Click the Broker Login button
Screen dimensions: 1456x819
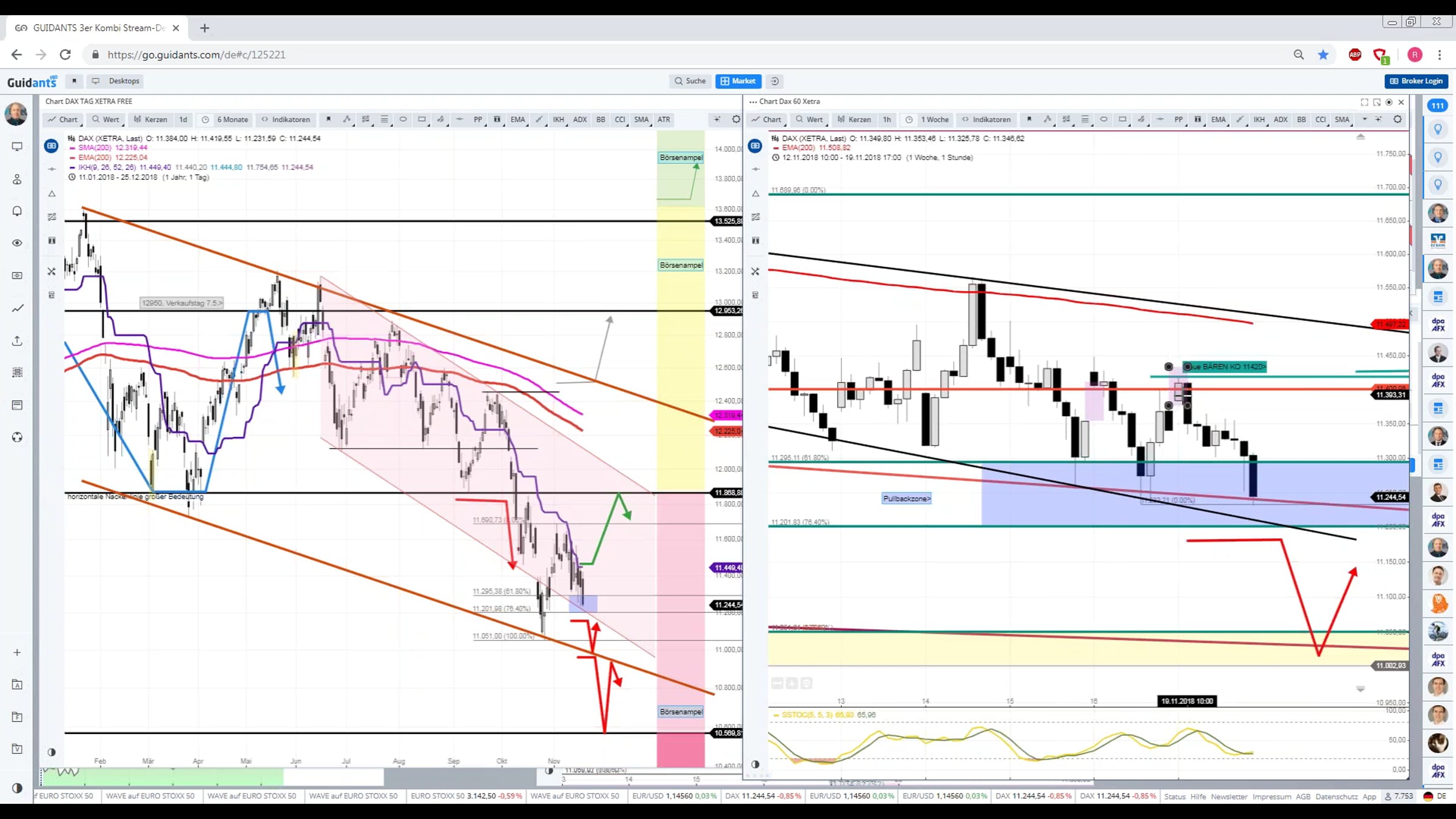click(1417, 81)
